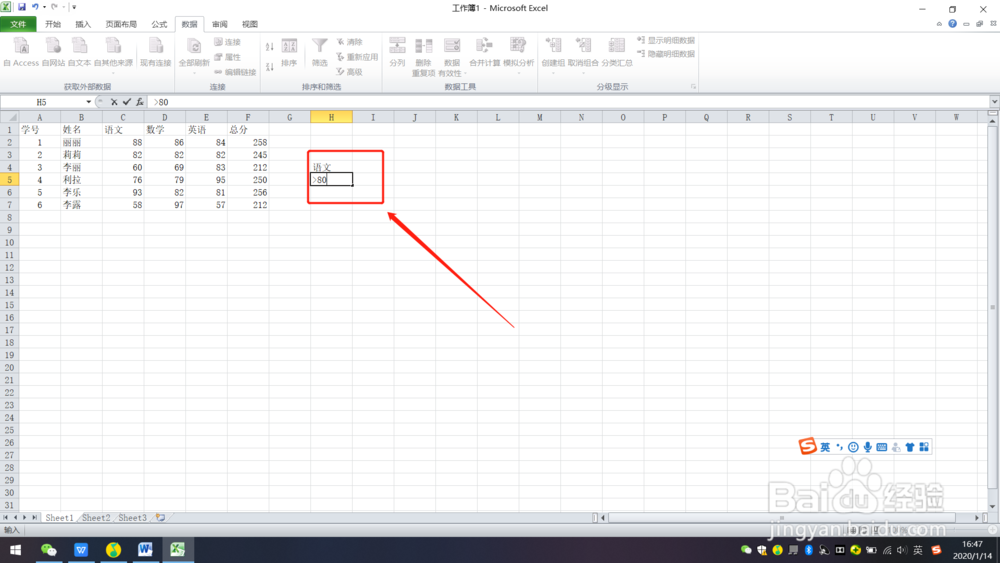Switch to 页面布局 page layout tab

(x=121, y=24)
